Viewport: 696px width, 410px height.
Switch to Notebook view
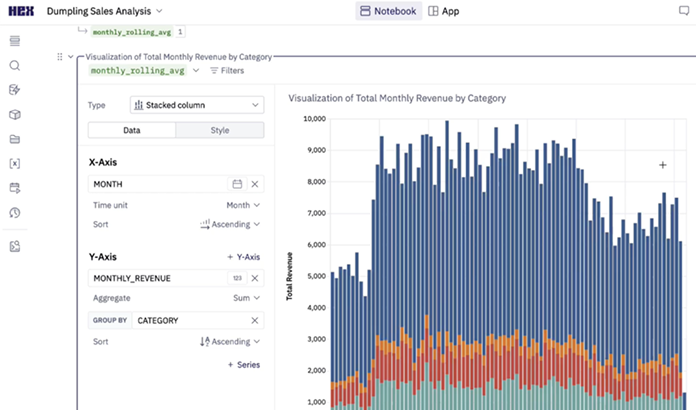coord(388,11)
